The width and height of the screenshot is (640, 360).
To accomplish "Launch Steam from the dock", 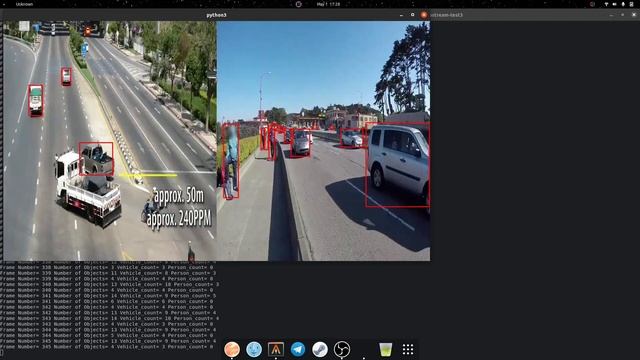I will click(320, 349).
